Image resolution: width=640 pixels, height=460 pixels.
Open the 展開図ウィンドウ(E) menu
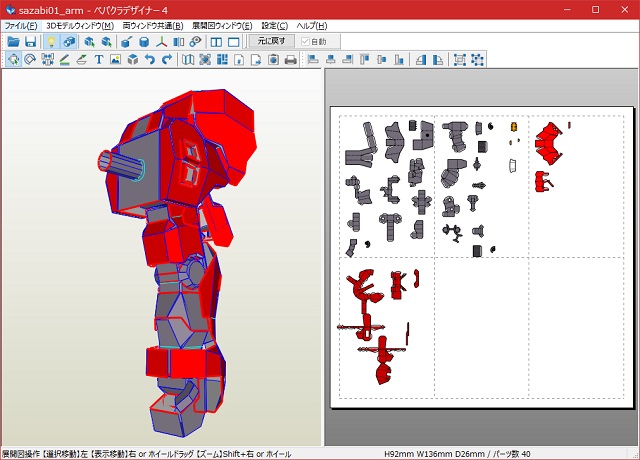coord(222,26)
